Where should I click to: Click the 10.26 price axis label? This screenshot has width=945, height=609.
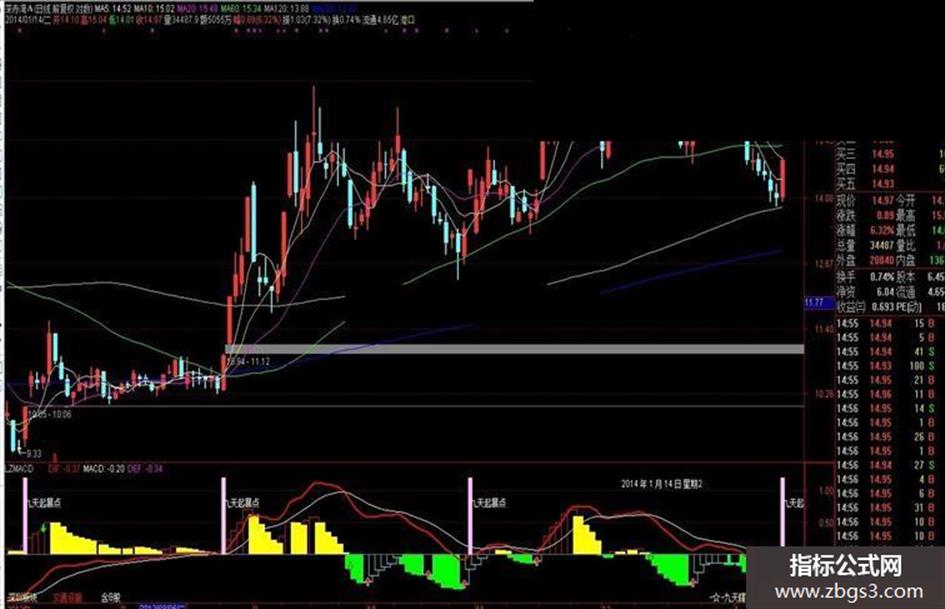(823, 394)
